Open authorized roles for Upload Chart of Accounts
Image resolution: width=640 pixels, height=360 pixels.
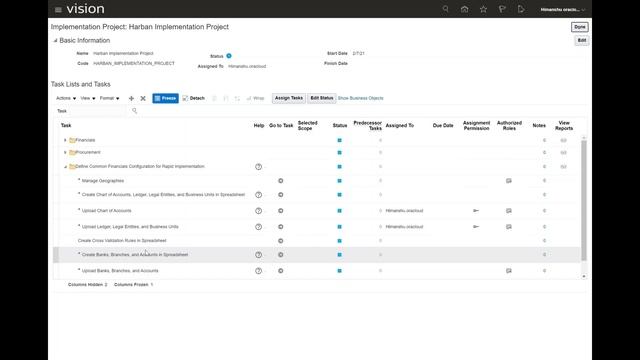509,211
